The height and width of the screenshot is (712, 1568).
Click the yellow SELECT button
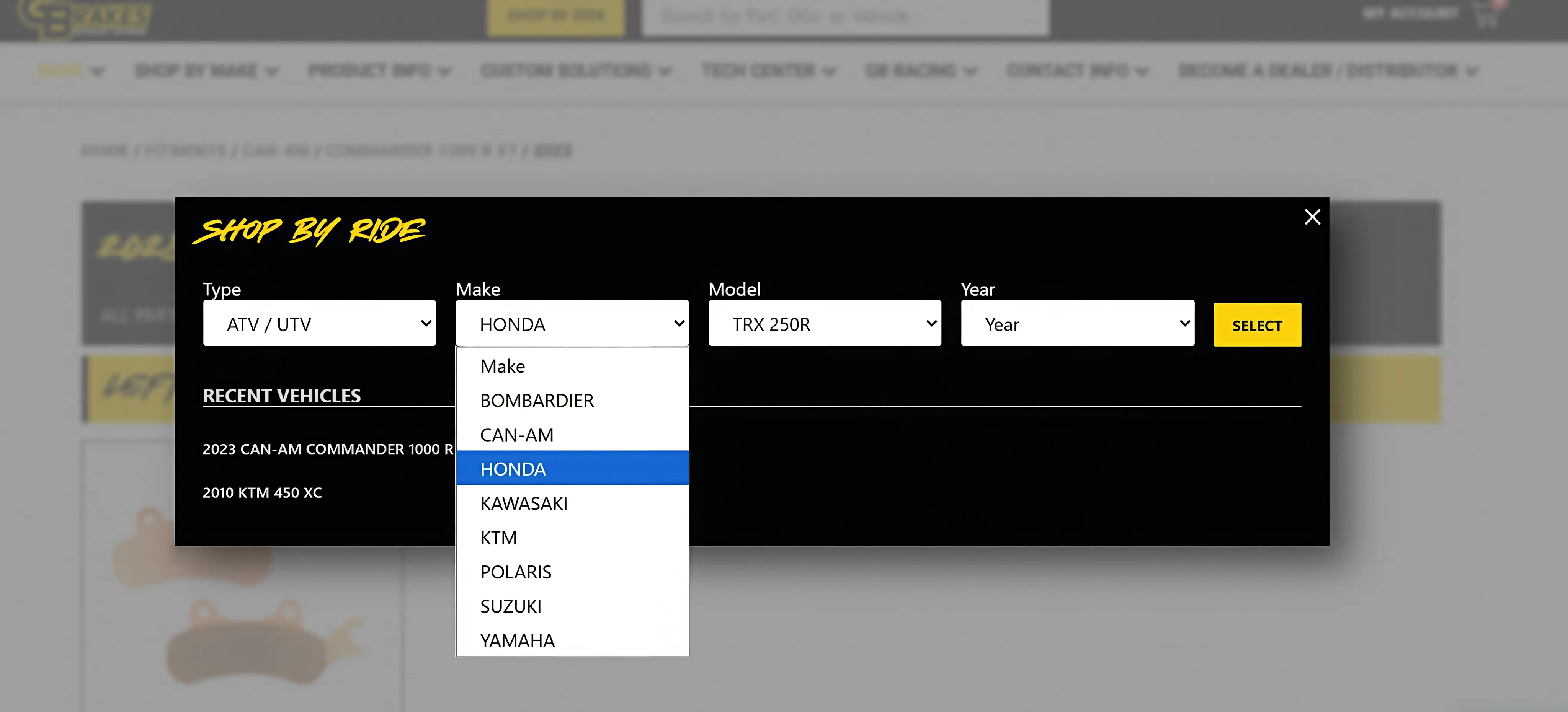[1257, 325]
